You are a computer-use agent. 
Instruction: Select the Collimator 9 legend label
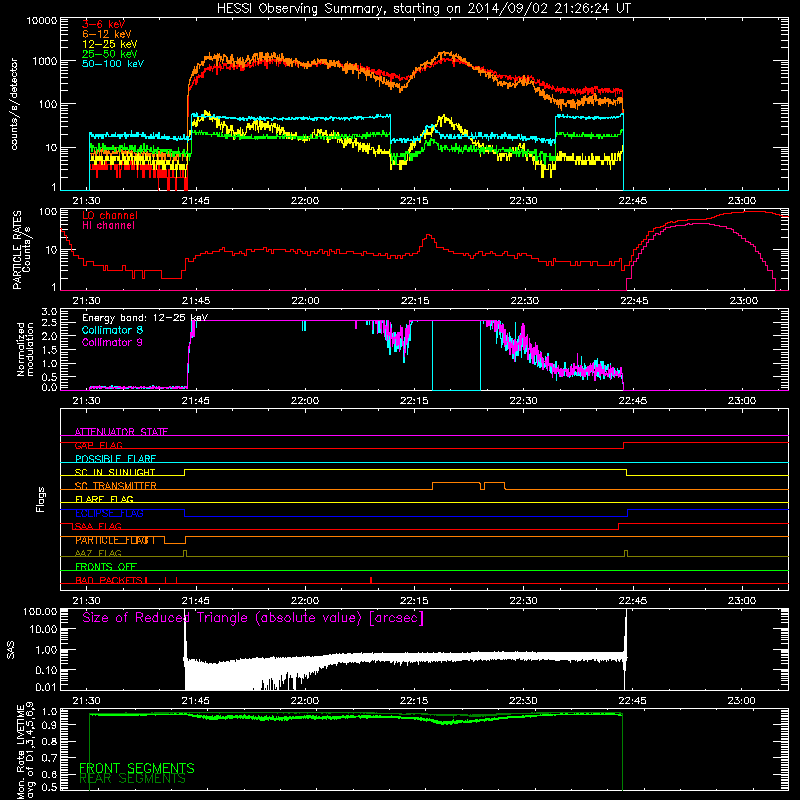pyautogui.click(x=112, y=342)
